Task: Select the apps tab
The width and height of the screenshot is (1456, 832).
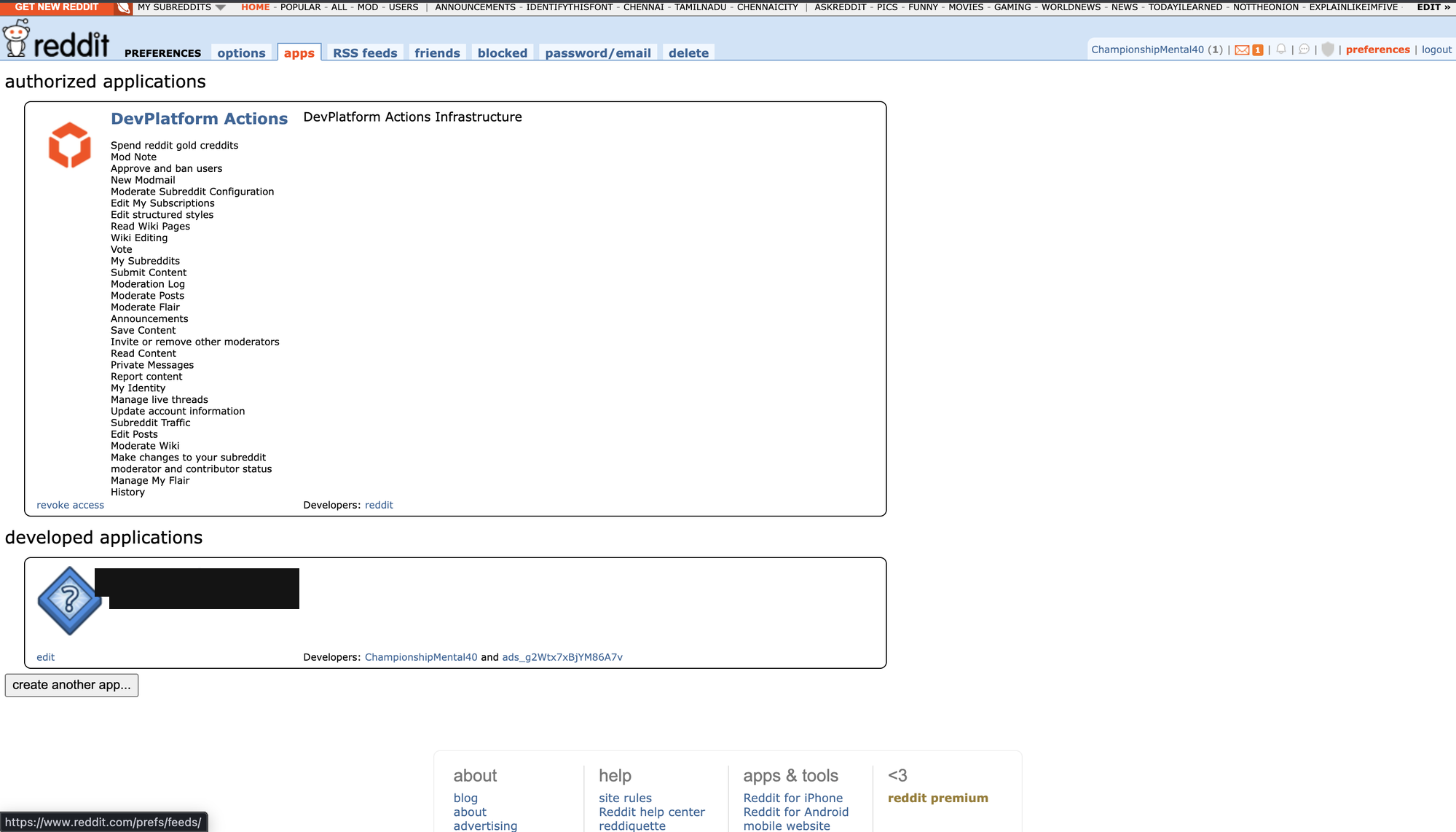Action: point(299,52)
